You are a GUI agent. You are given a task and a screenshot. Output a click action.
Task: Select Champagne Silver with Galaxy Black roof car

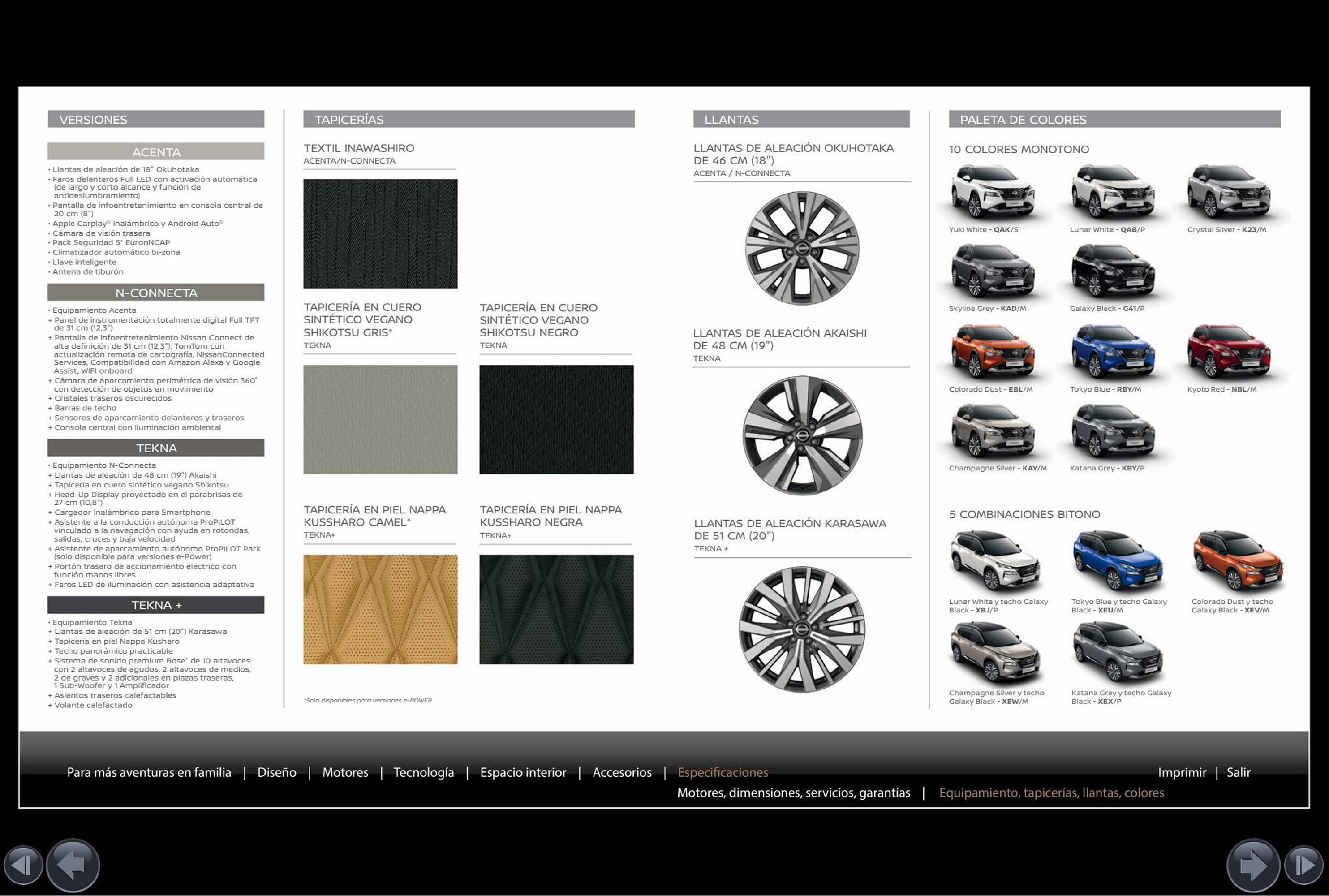(996, 653)
